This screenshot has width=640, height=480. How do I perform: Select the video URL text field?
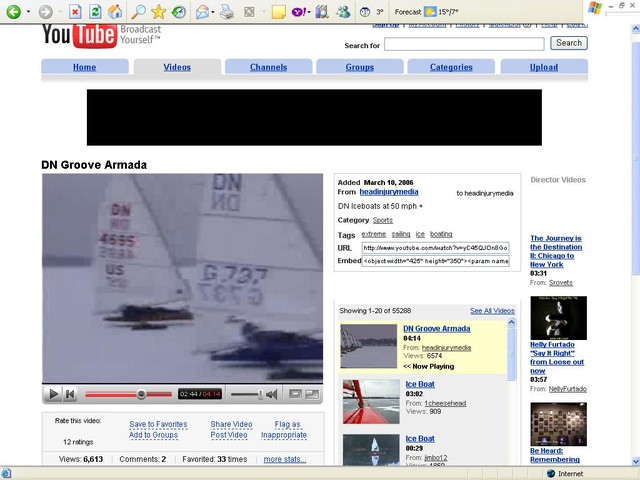coord(436,248)
